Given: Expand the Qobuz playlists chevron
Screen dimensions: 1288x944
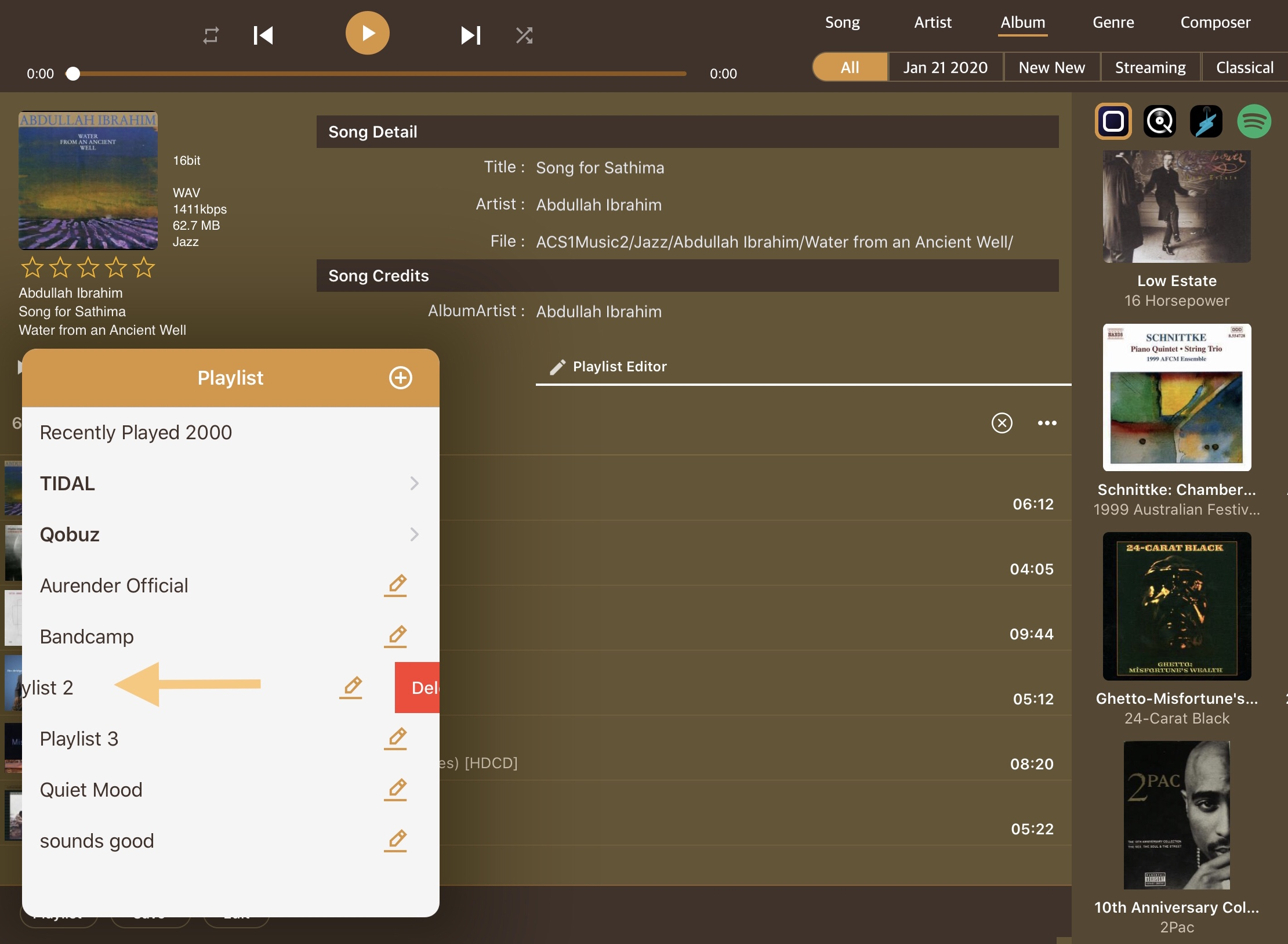Looking at the screenshot, I should coord(414,534).
